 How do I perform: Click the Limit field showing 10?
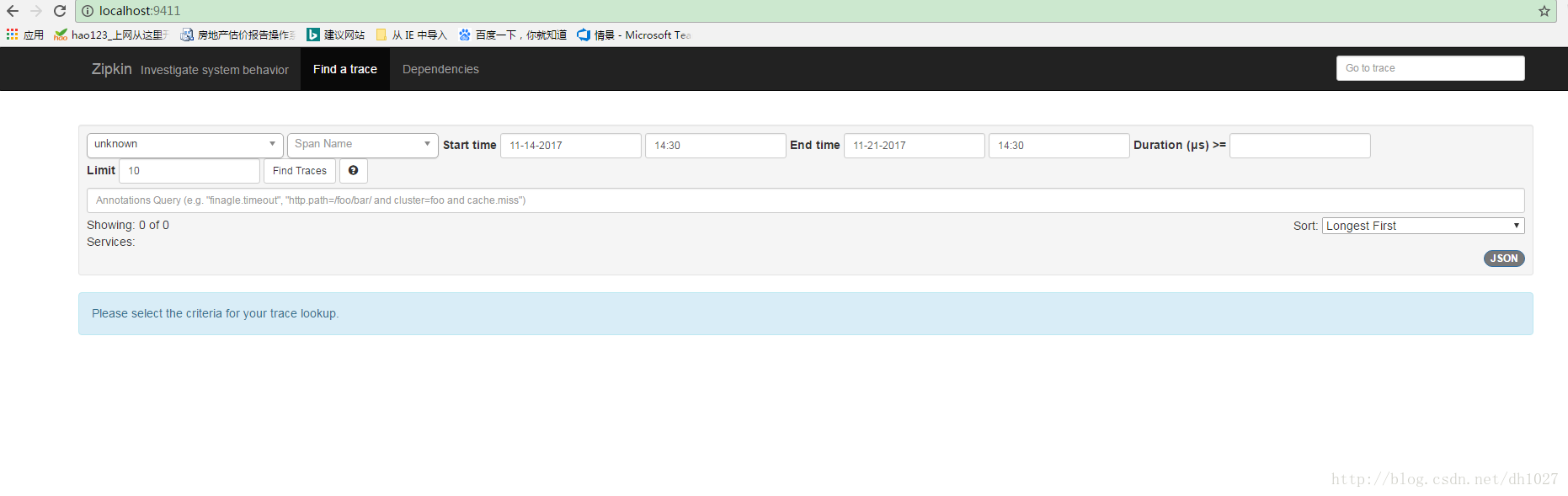point(189,171)
